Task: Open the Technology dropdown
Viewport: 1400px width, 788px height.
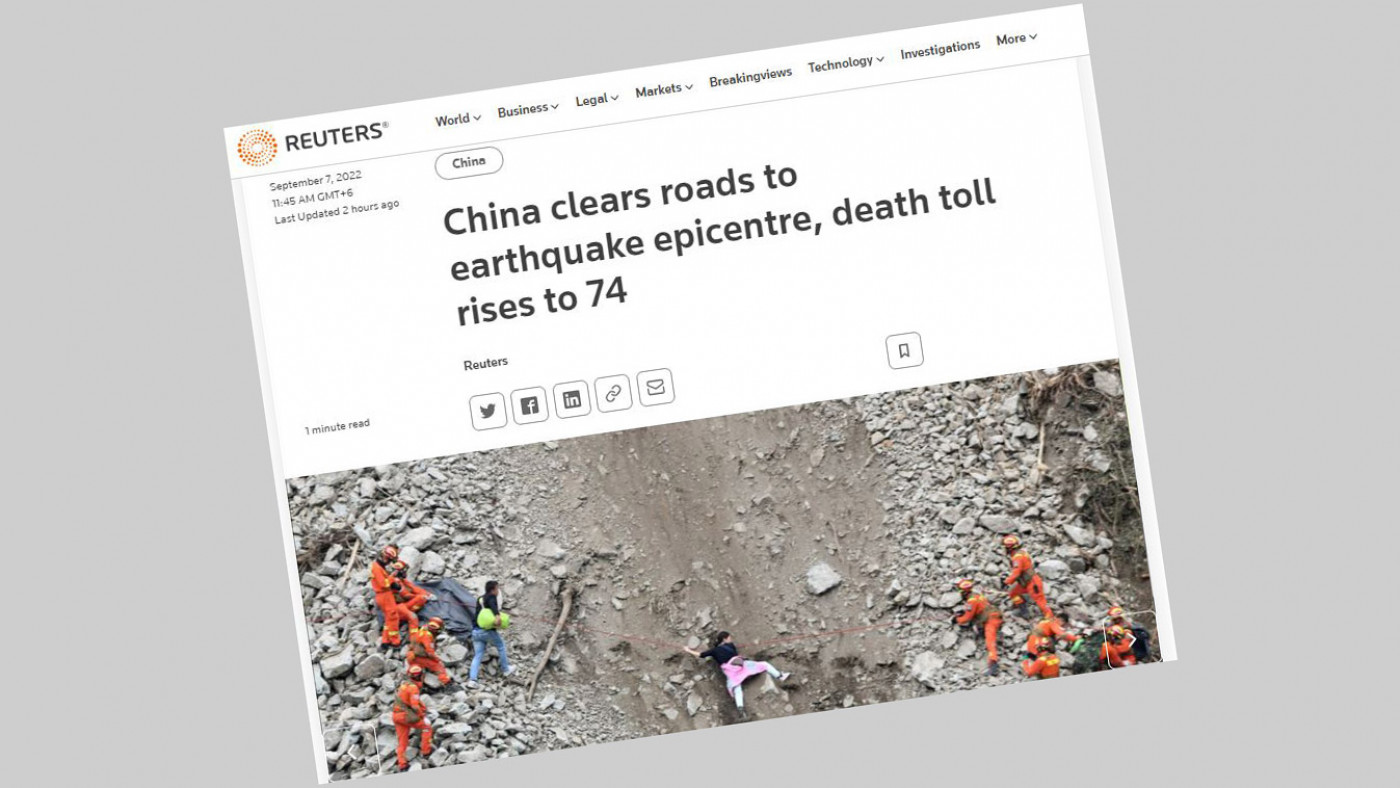Action: click(846, 64)
